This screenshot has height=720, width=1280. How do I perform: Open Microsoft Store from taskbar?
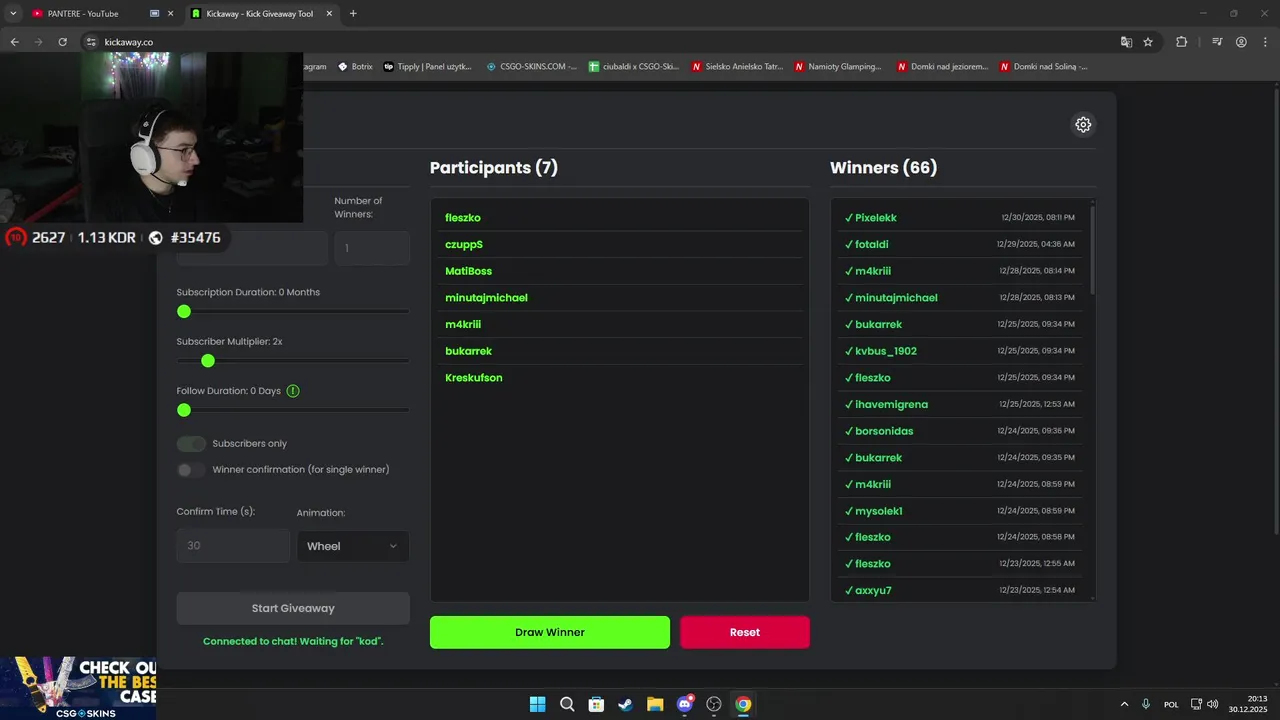coord(596,704)
